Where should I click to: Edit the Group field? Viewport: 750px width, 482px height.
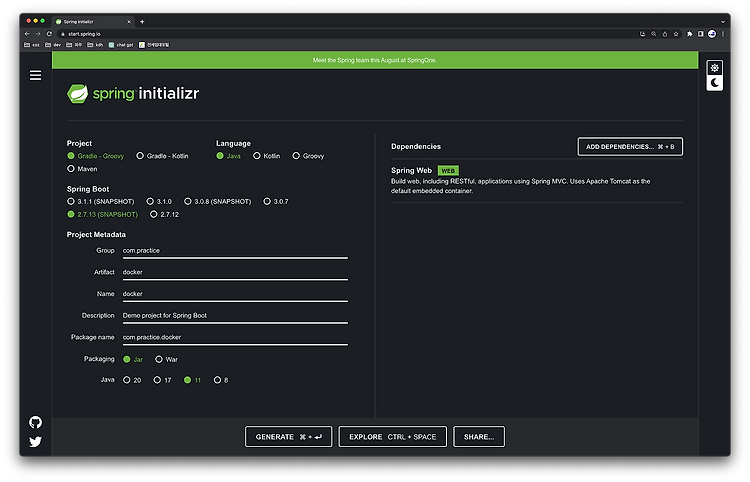tap(235, 251)
